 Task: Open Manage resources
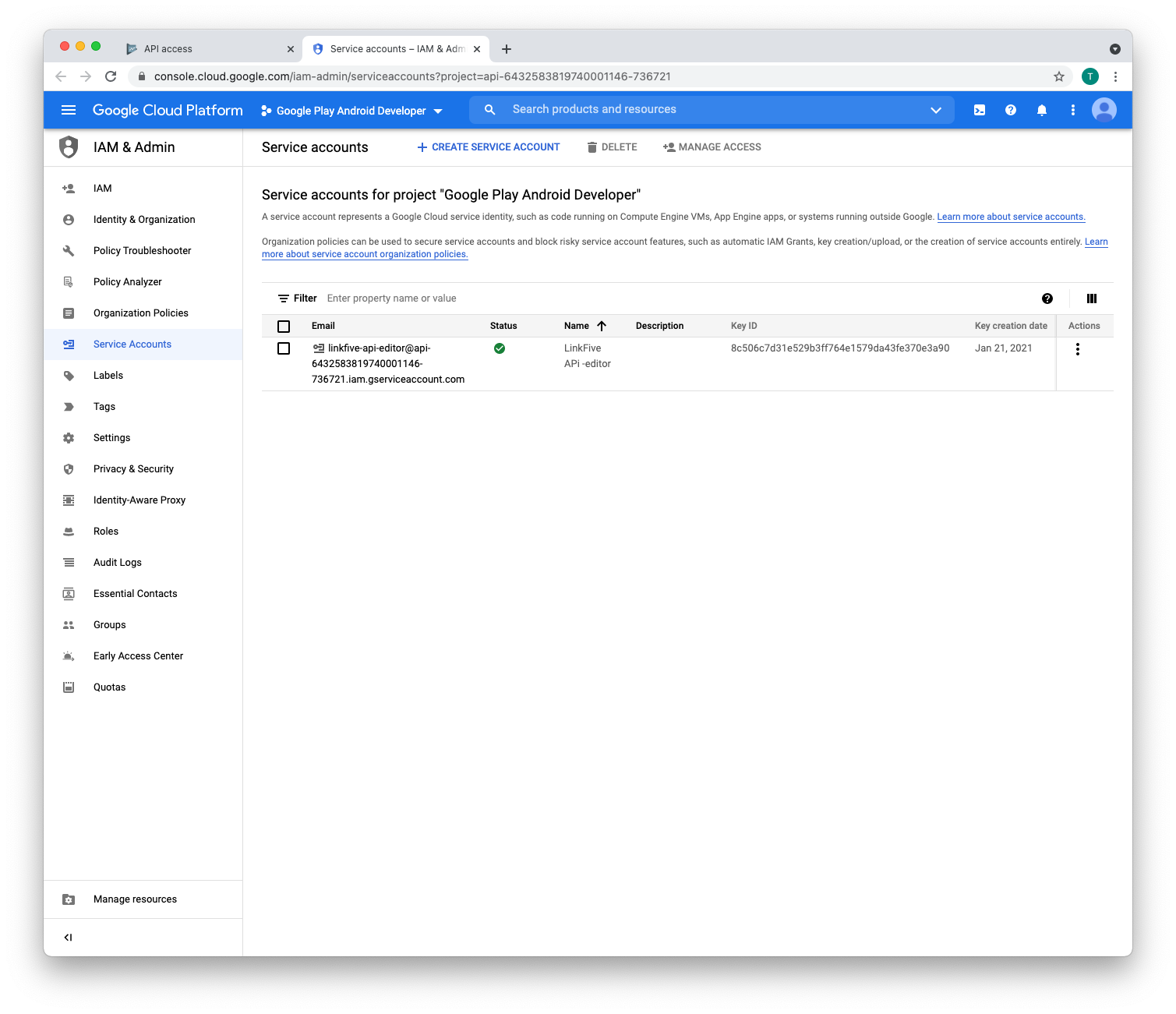(143, 899)
